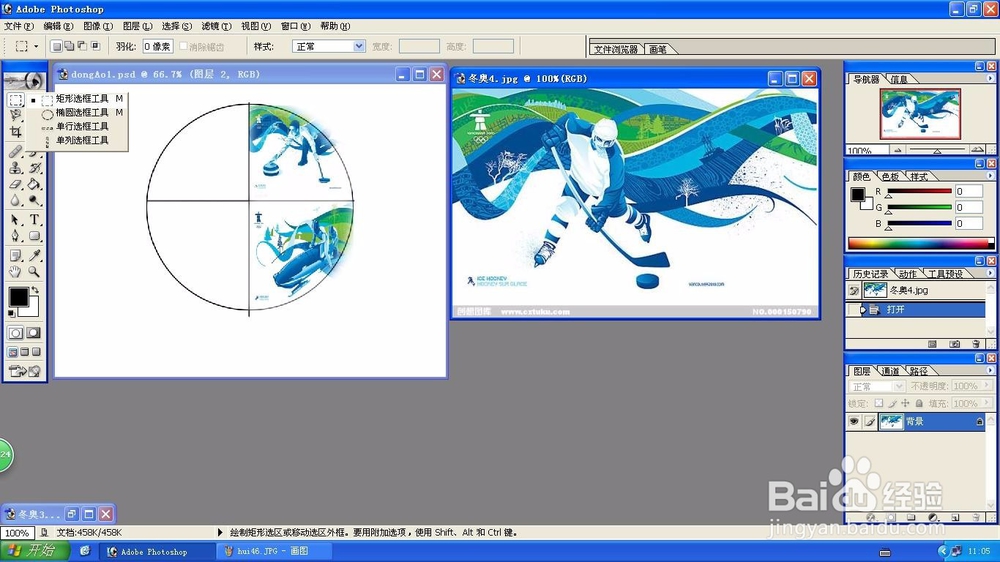Select the Healing Brush tool

15,152
